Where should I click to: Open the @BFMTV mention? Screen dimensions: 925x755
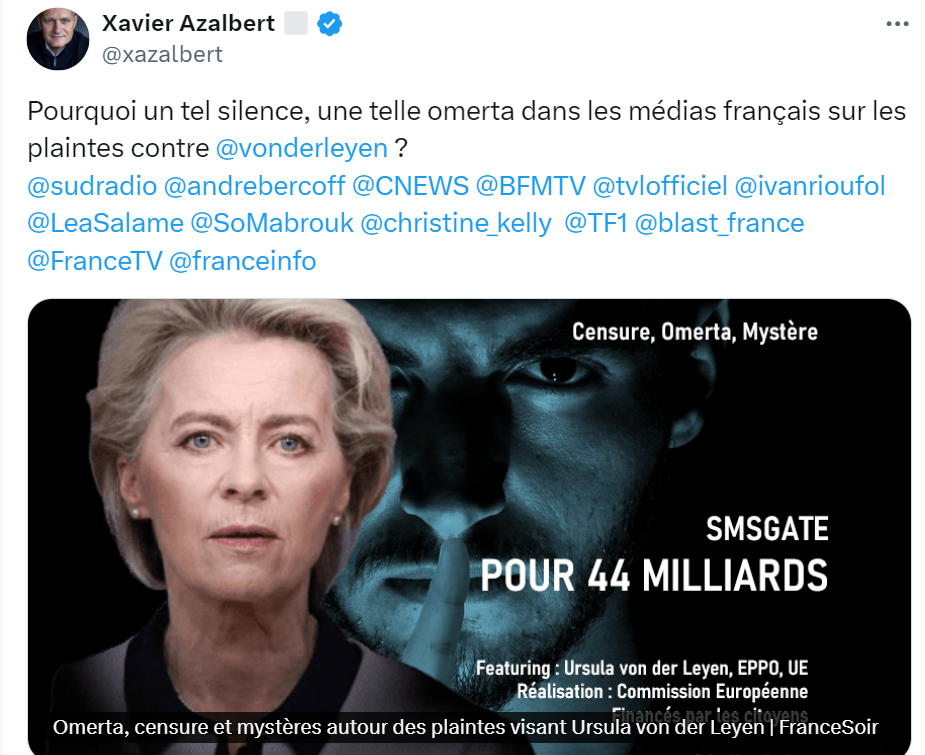(530, 186)
